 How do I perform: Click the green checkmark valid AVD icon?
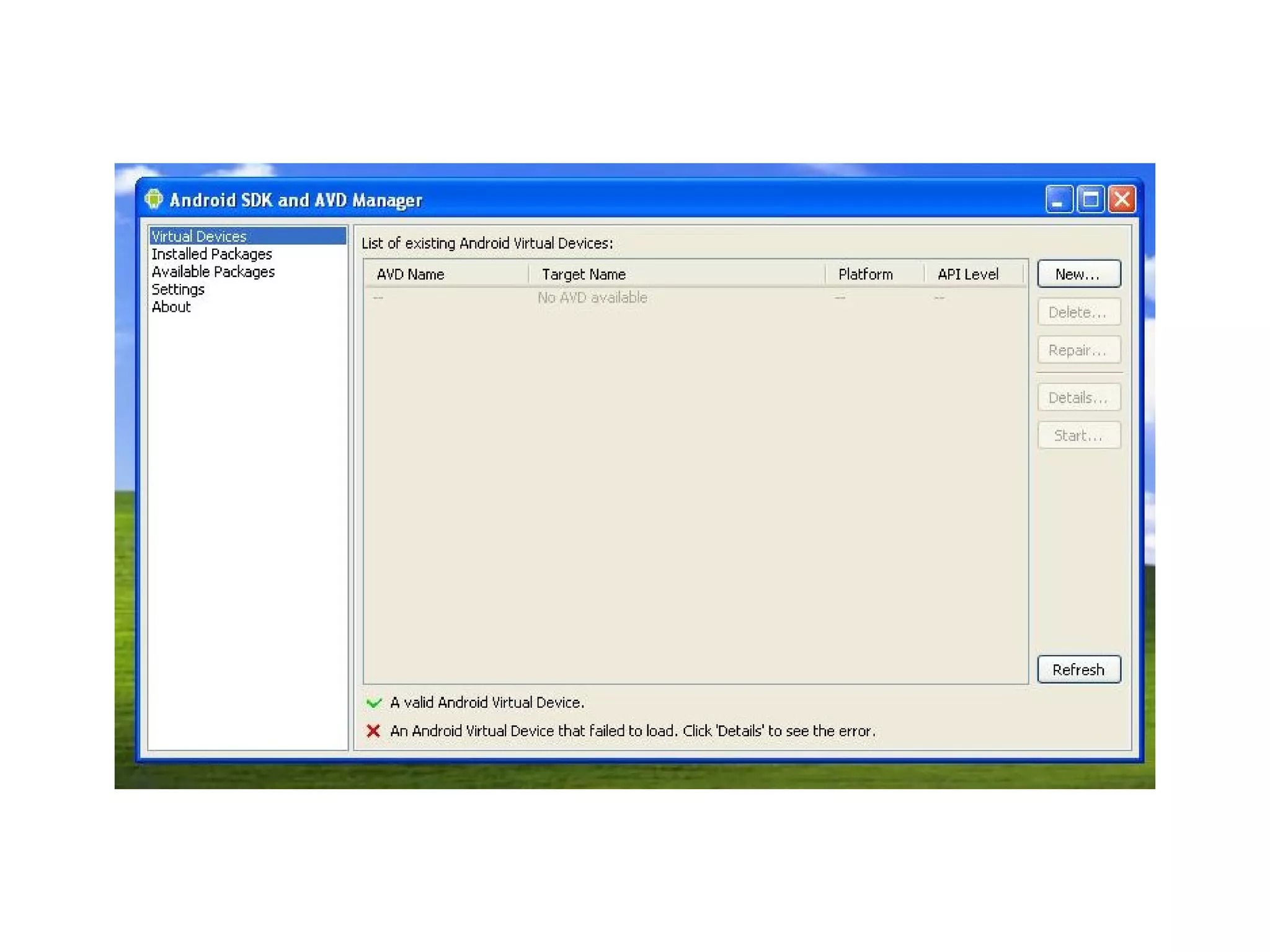[x=373, y=702]
